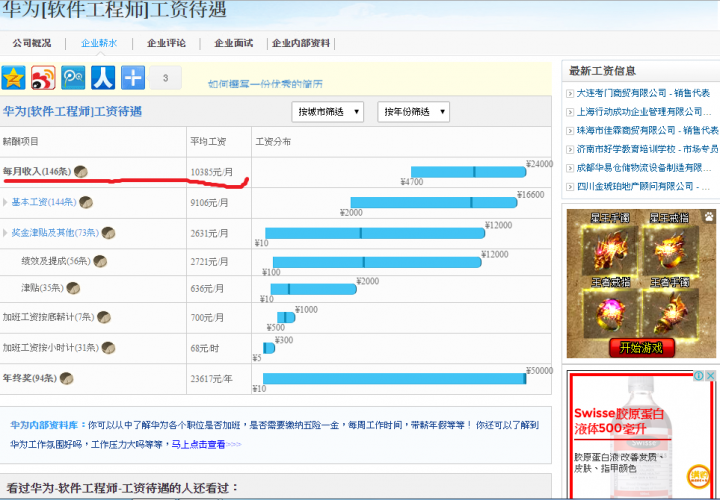Open the 公司概况 tab
Image resolution: width=720 pixels, height=500 pixels.
click(32, 43)
